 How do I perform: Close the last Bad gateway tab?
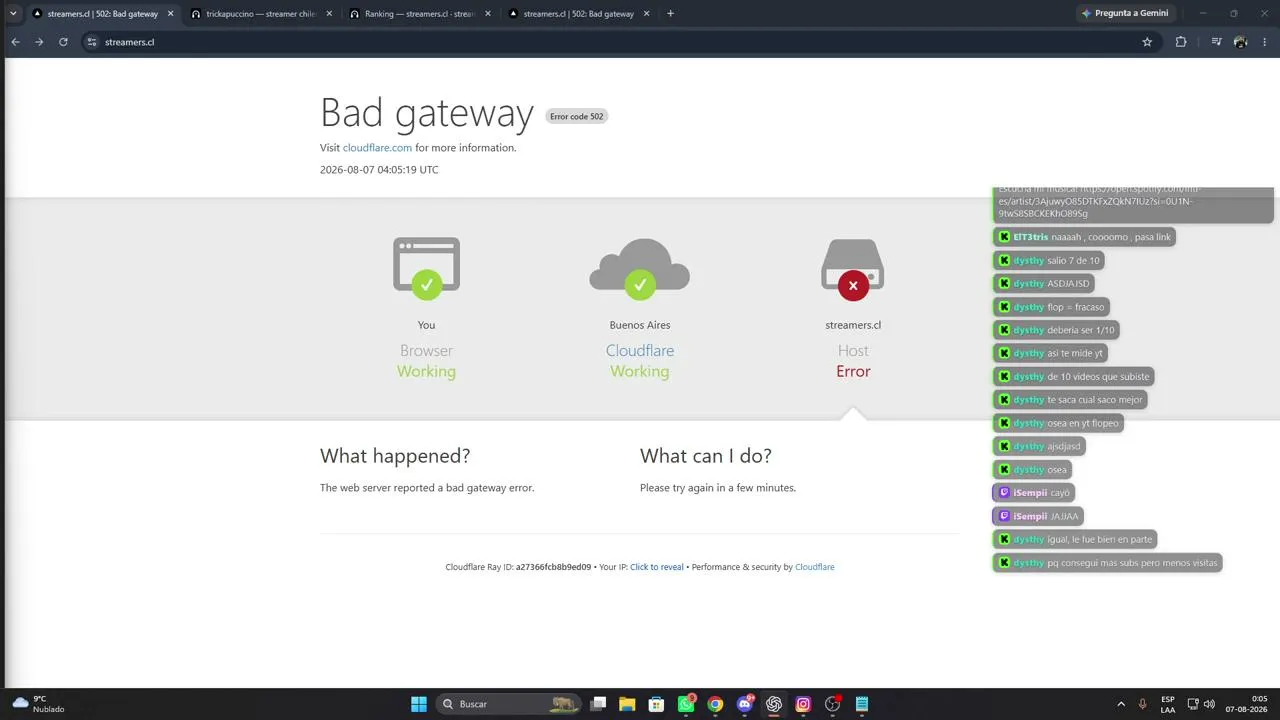647,14
